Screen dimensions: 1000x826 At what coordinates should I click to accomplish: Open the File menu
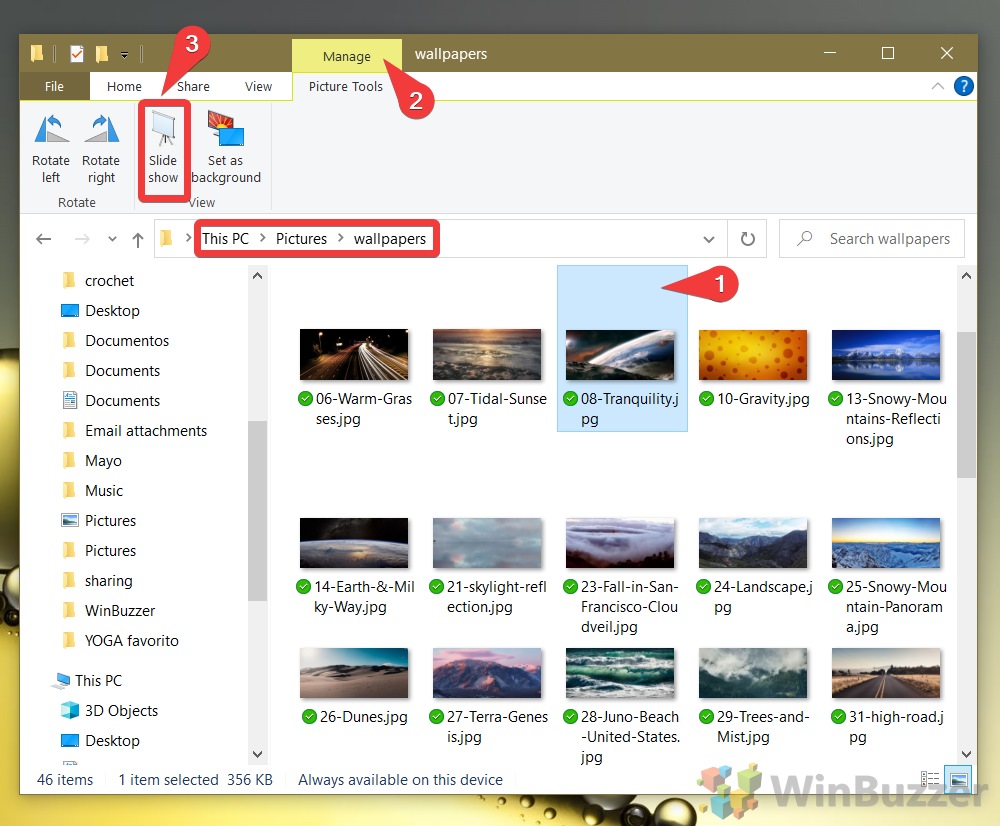(x=53, y=86)
